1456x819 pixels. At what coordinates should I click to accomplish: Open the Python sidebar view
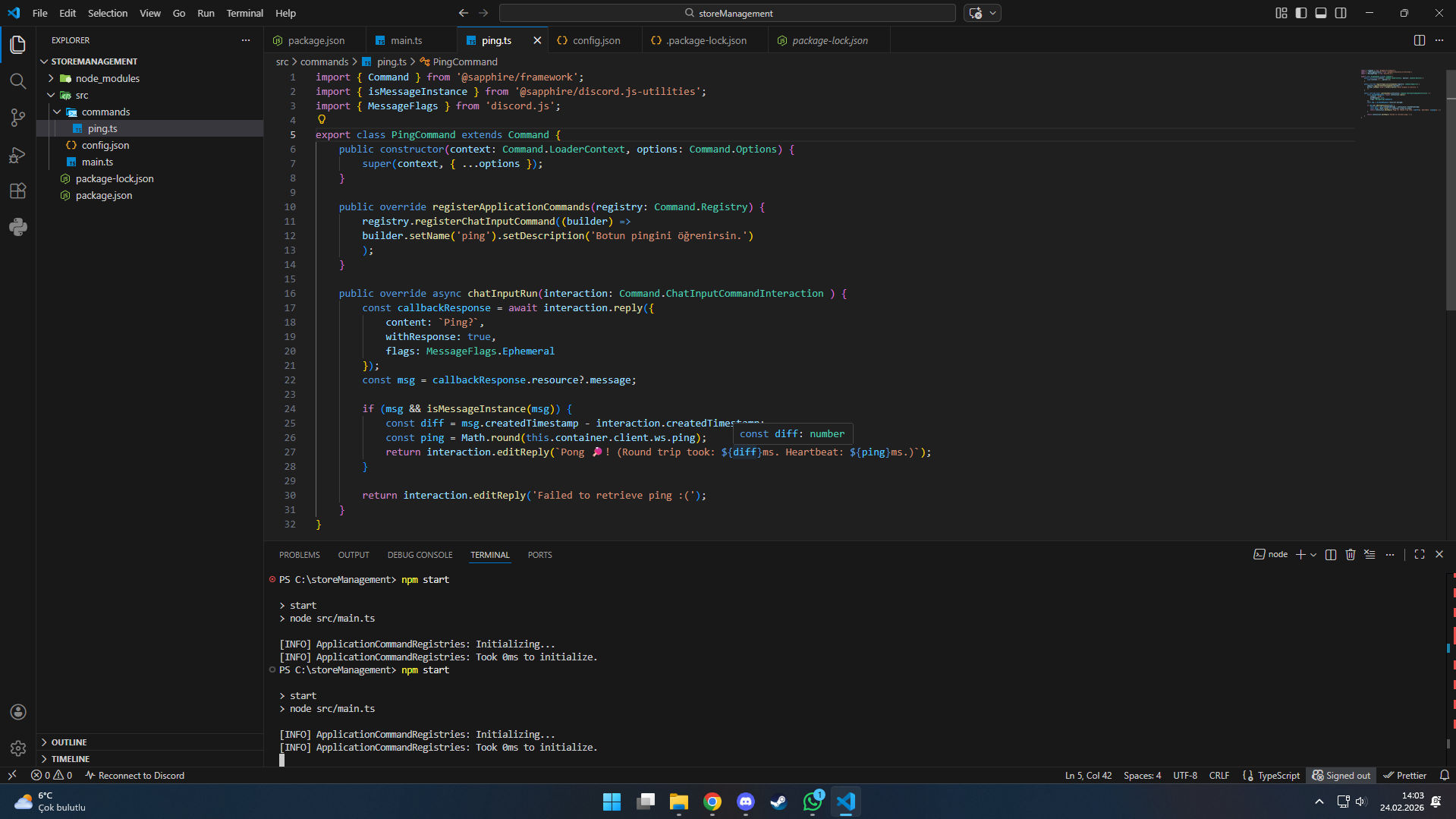click(x=18, y=227)
